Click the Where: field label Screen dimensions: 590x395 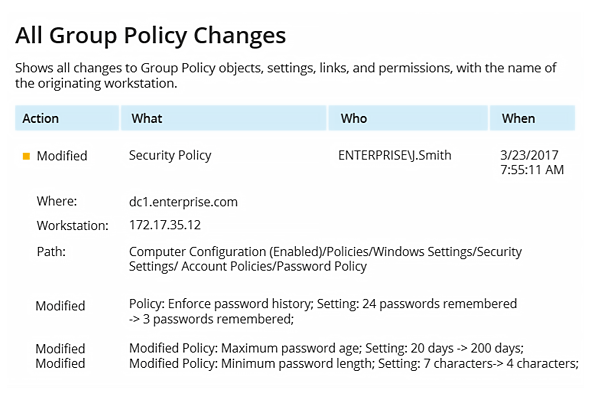click(x=57, y=201)
